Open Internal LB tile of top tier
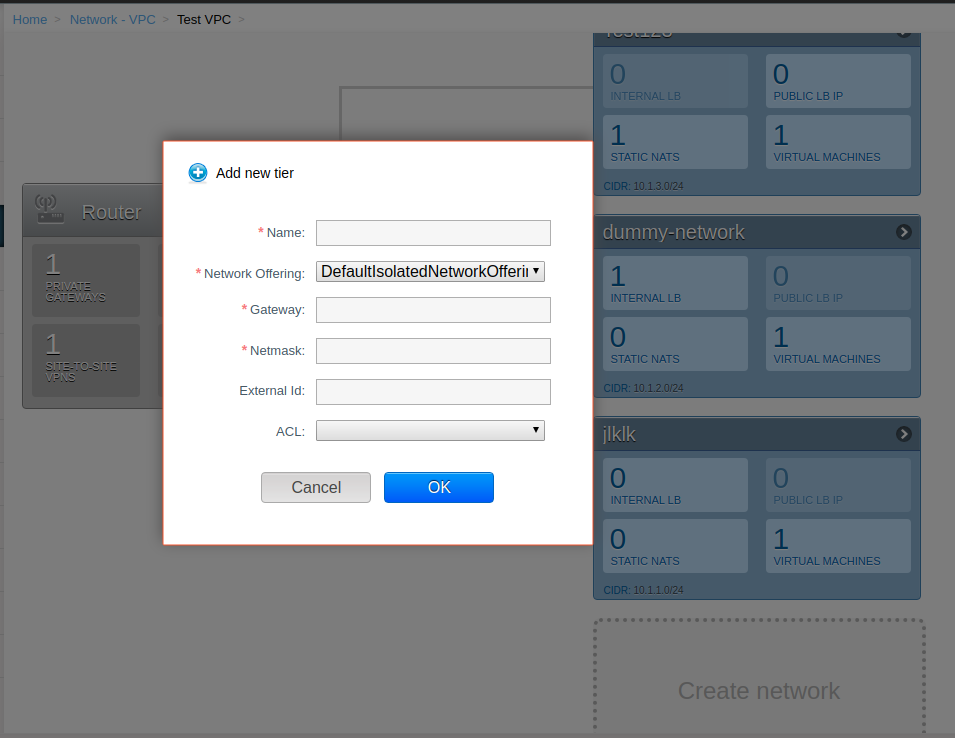The height and width of the screenshot is (738, 955). coord(675,81)
